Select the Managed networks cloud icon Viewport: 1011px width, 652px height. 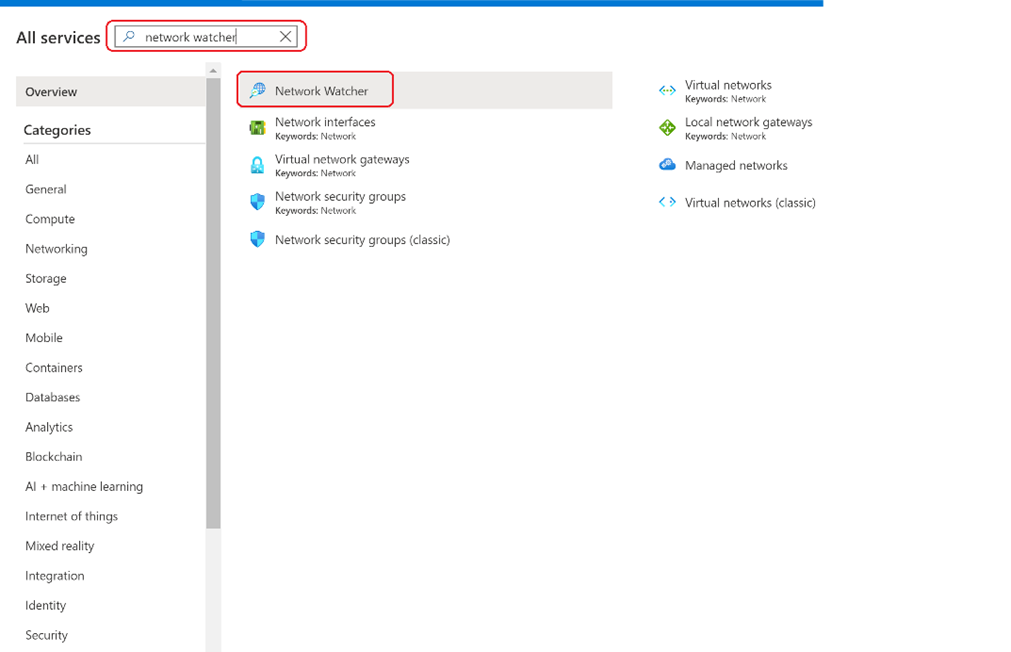click(x=666, y=165)
